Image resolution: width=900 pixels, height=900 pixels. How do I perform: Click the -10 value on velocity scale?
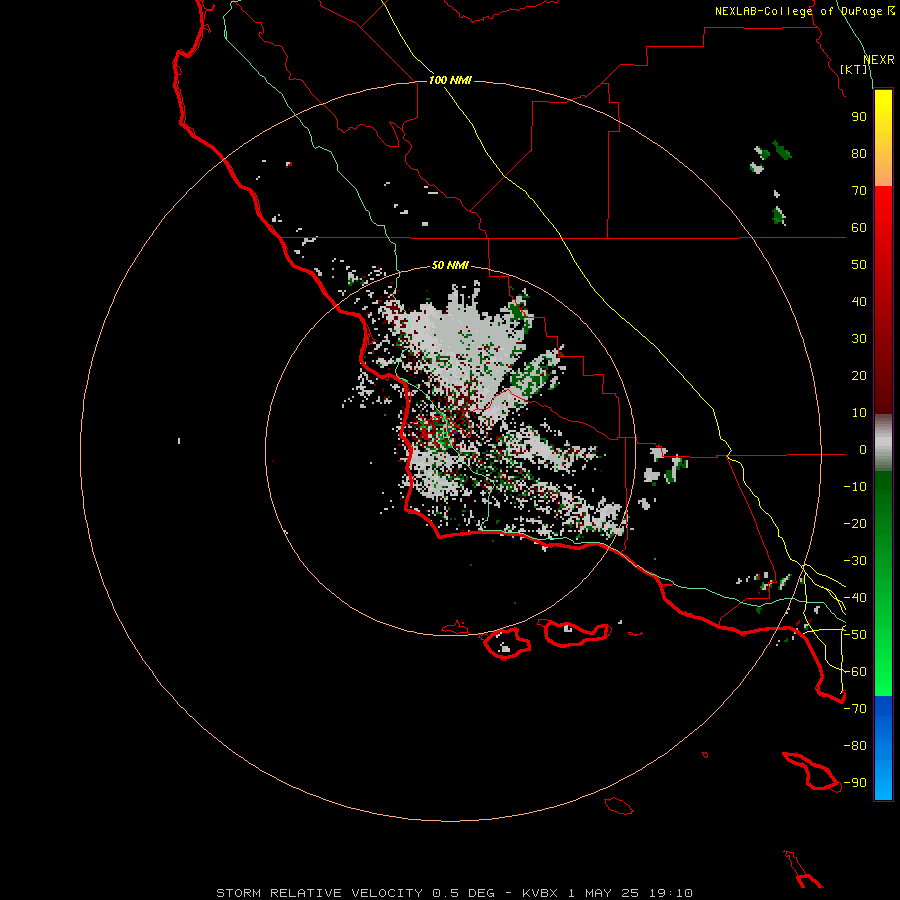pos(855,487)
